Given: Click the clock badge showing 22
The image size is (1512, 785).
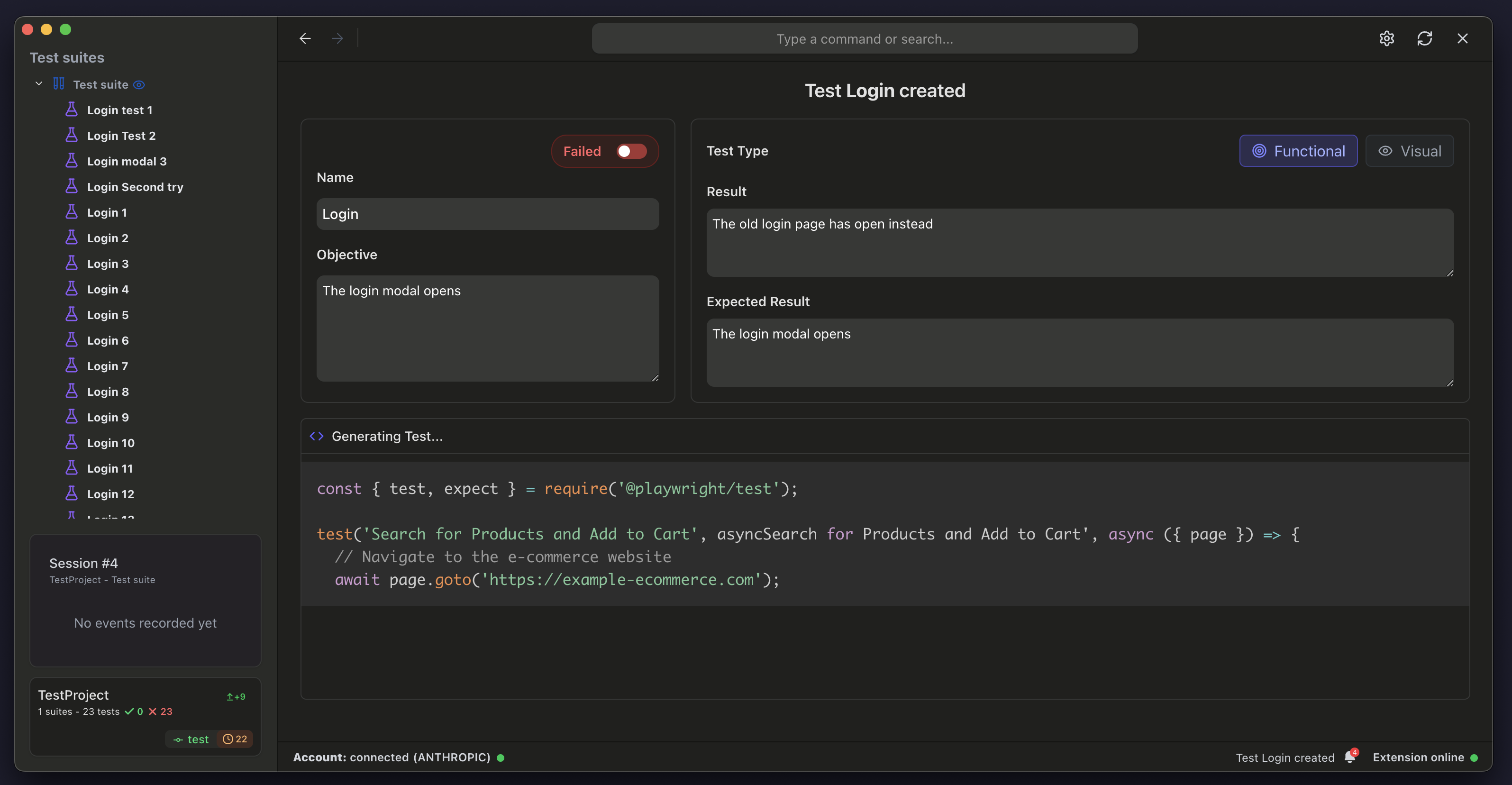Looking at the screenshot, I should [x=235, y=739].
